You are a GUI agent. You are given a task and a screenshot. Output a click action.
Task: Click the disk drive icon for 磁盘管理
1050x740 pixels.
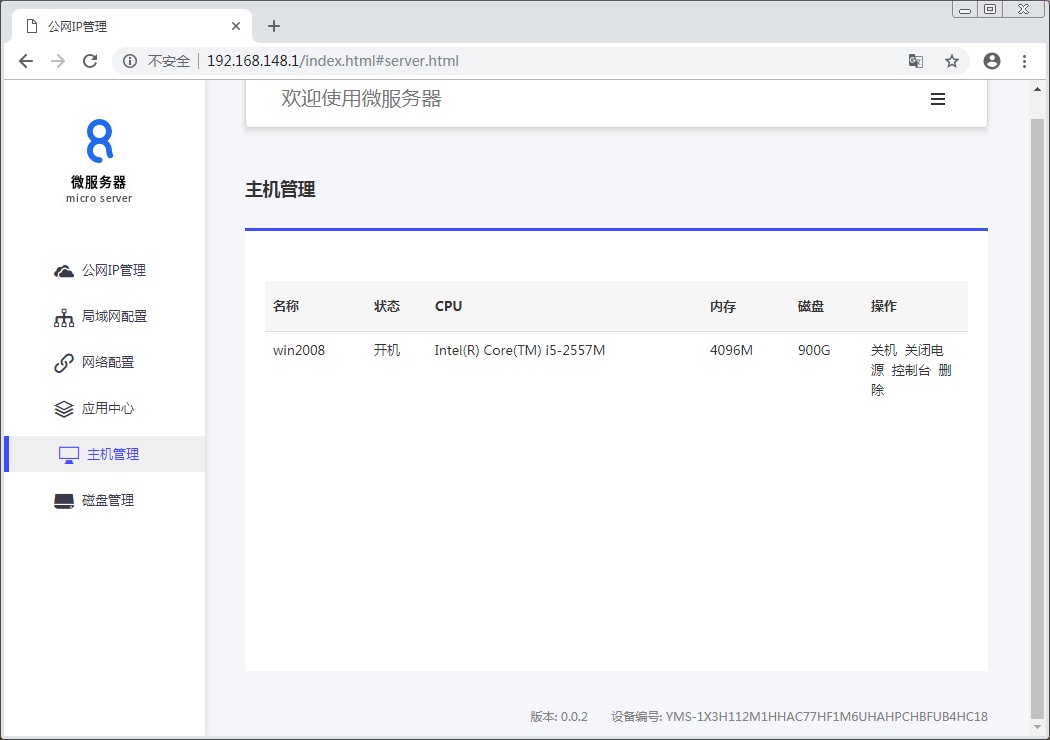pyautogui.click(x=64, y=501)
